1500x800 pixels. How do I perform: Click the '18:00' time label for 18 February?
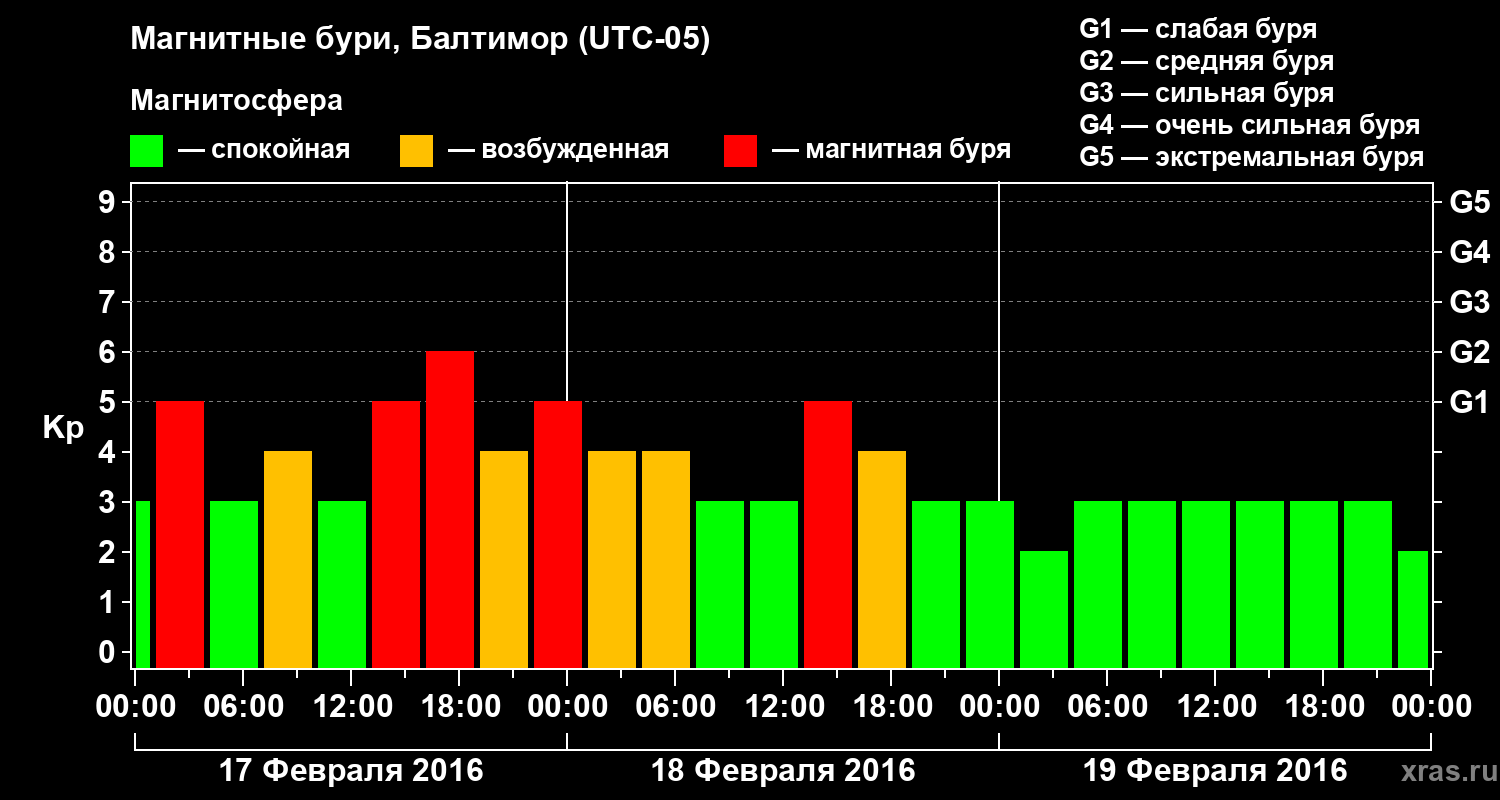point(891,707)
